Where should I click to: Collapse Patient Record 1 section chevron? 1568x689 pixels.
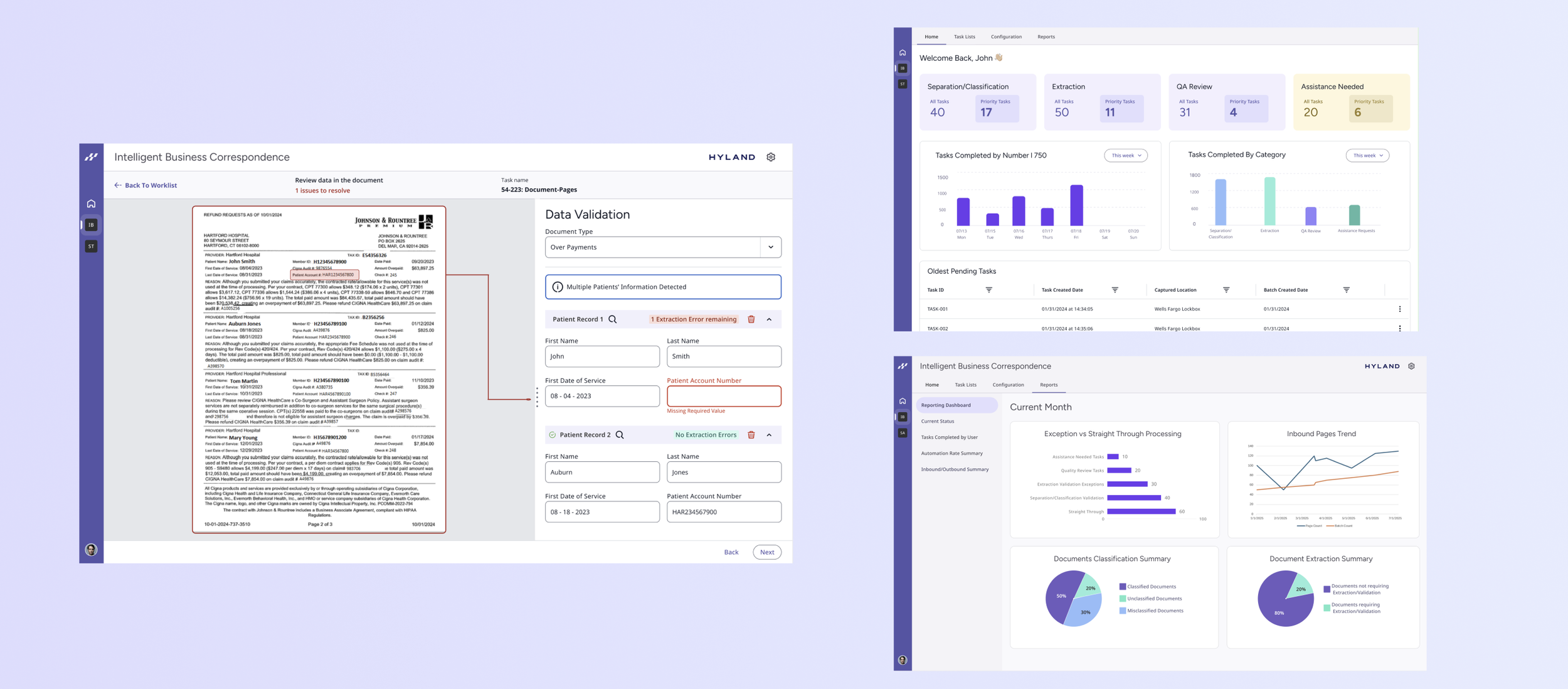[769, 319]
